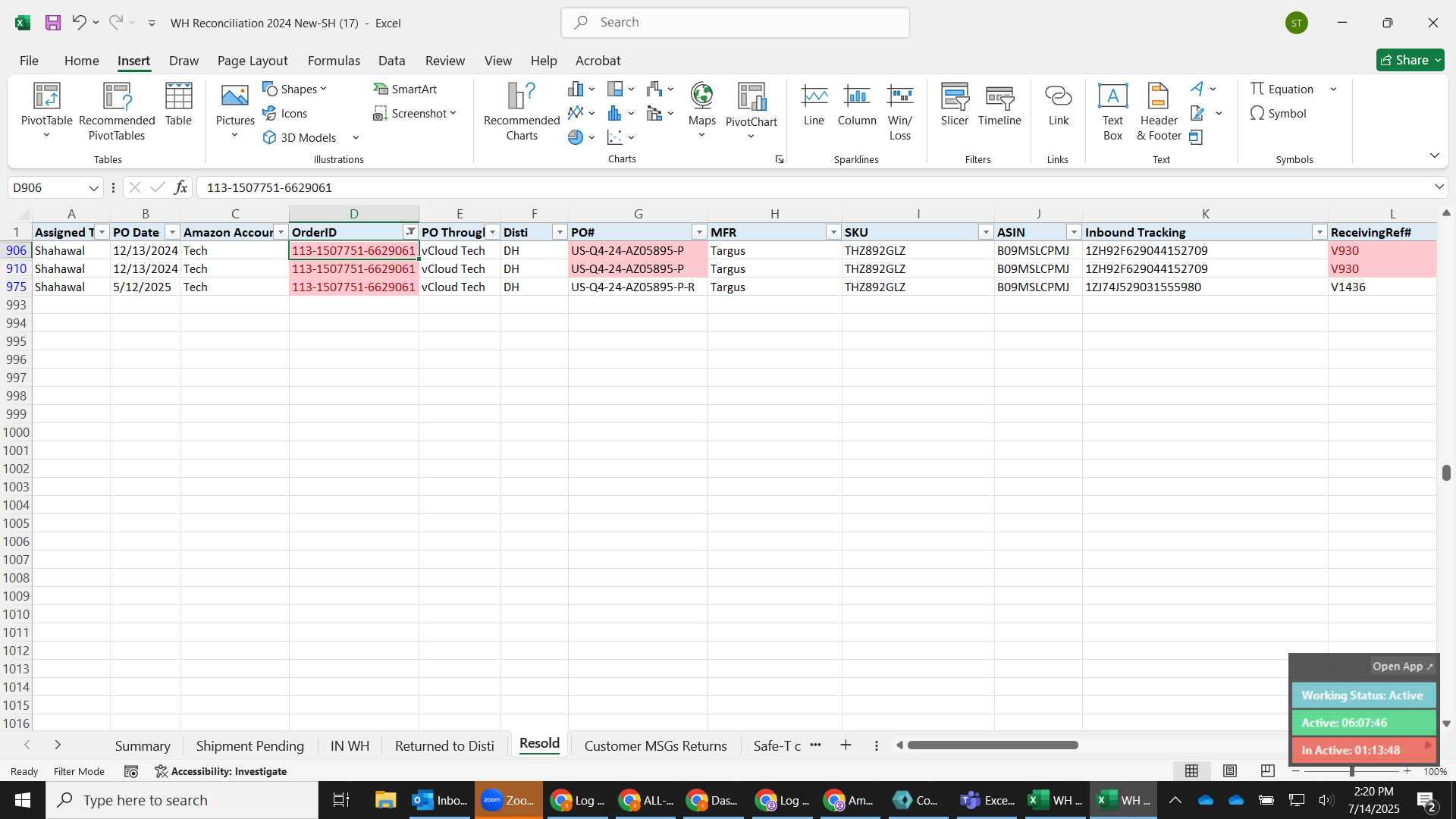
Task: Open Header & Footer editing
Action: tap(1159, 111)
